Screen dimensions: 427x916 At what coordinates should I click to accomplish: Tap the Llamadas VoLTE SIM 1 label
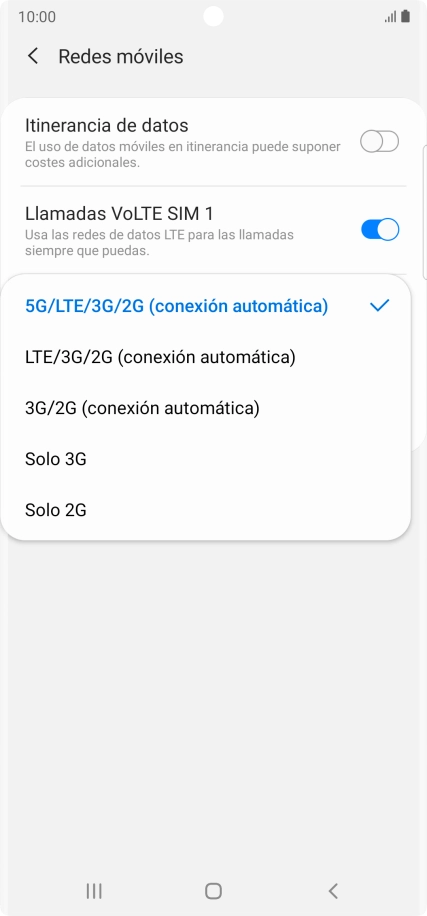pos(119,213)
